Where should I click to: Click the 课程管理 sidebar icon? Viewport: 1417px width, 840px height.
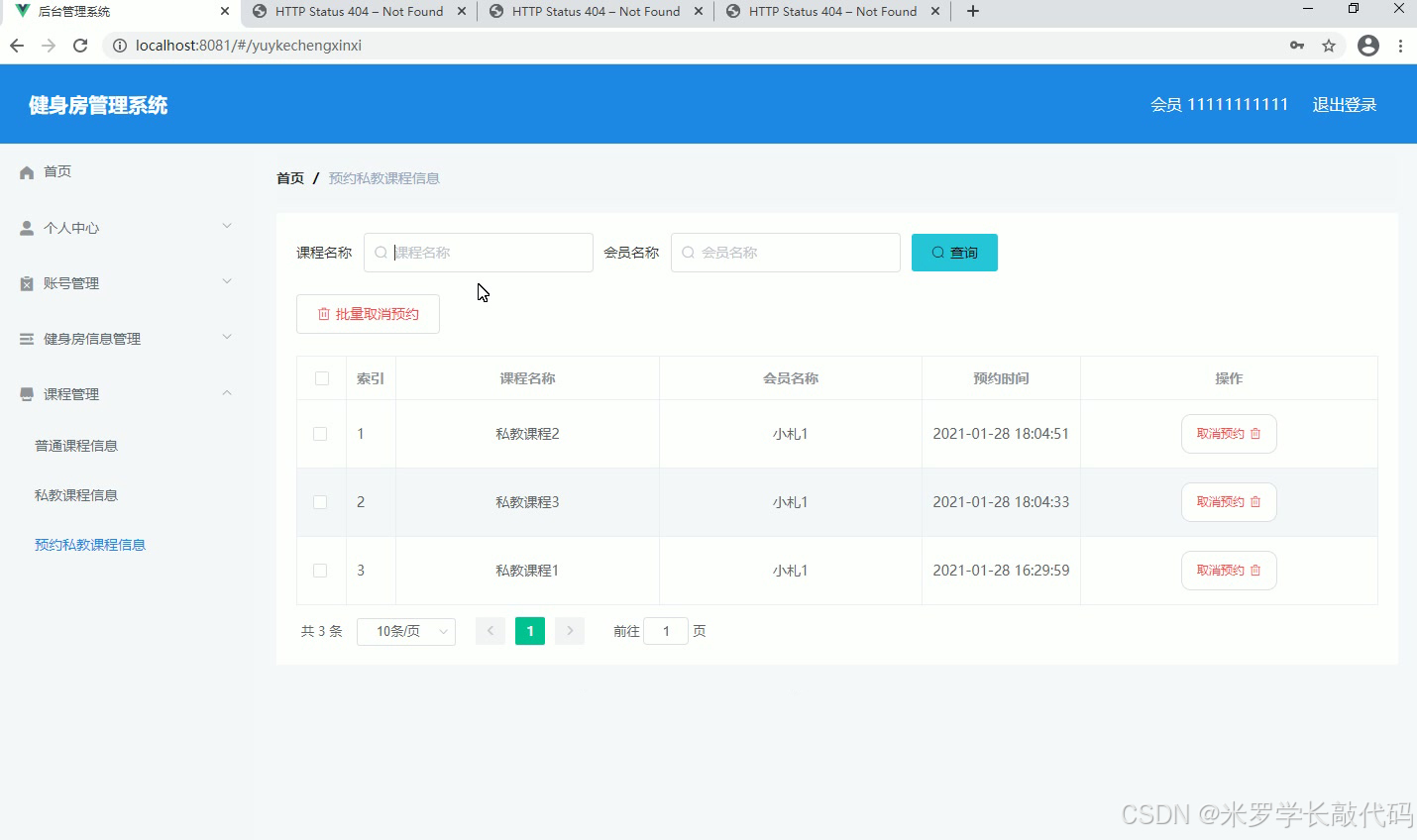click(x=27, y=394)
